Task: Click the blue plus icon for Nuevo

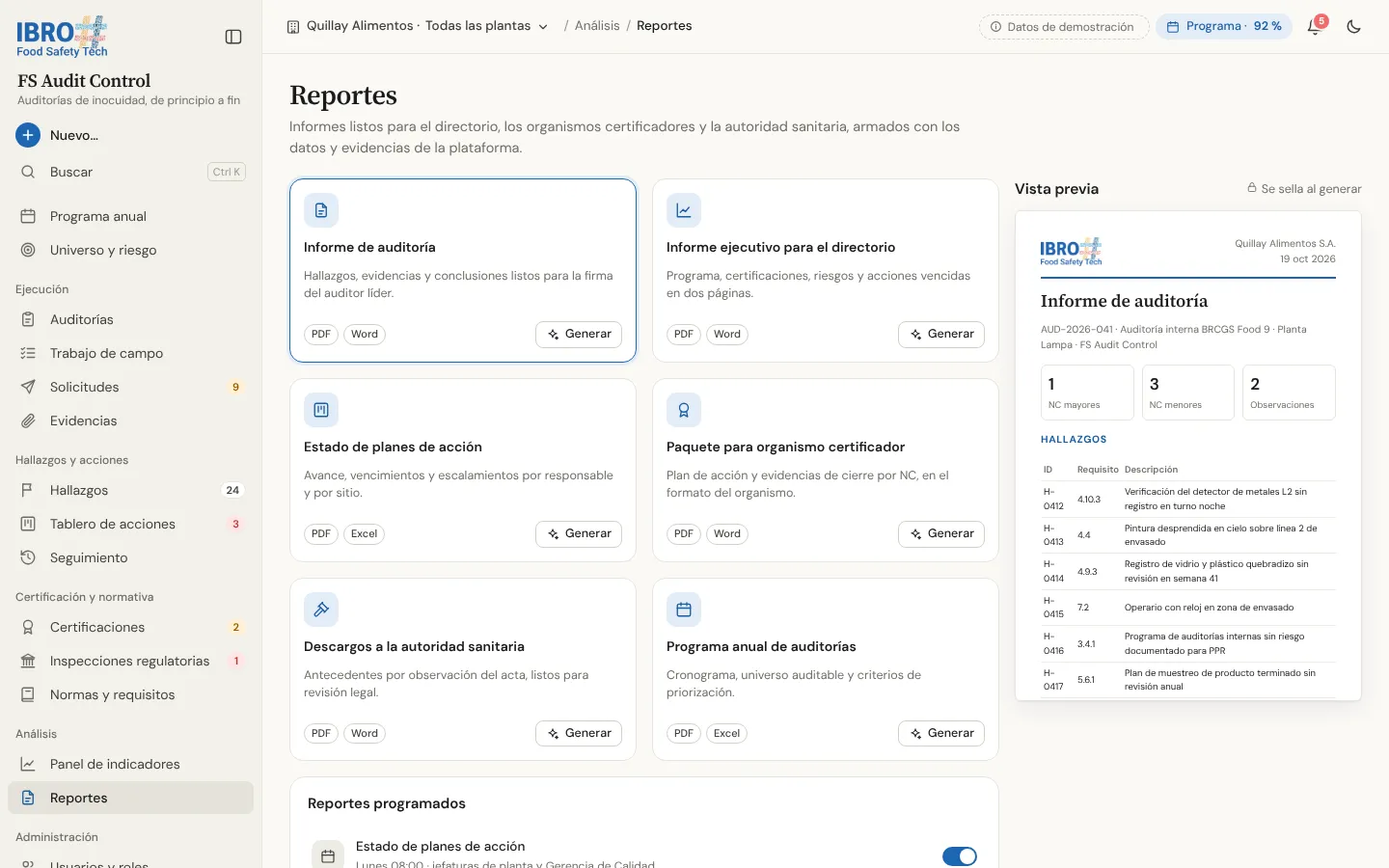Action: pyautogui.click(x=28, y=135)
